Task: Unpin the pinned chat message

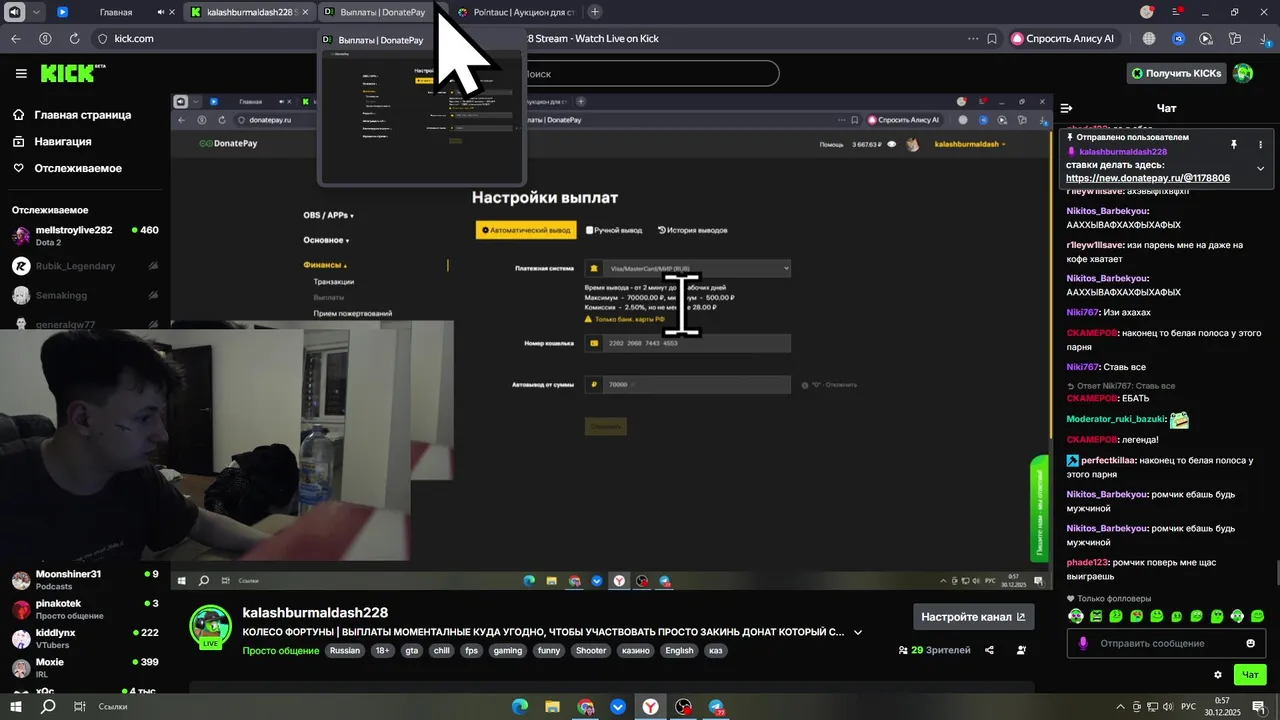Action: click(x=1234, y=144)
